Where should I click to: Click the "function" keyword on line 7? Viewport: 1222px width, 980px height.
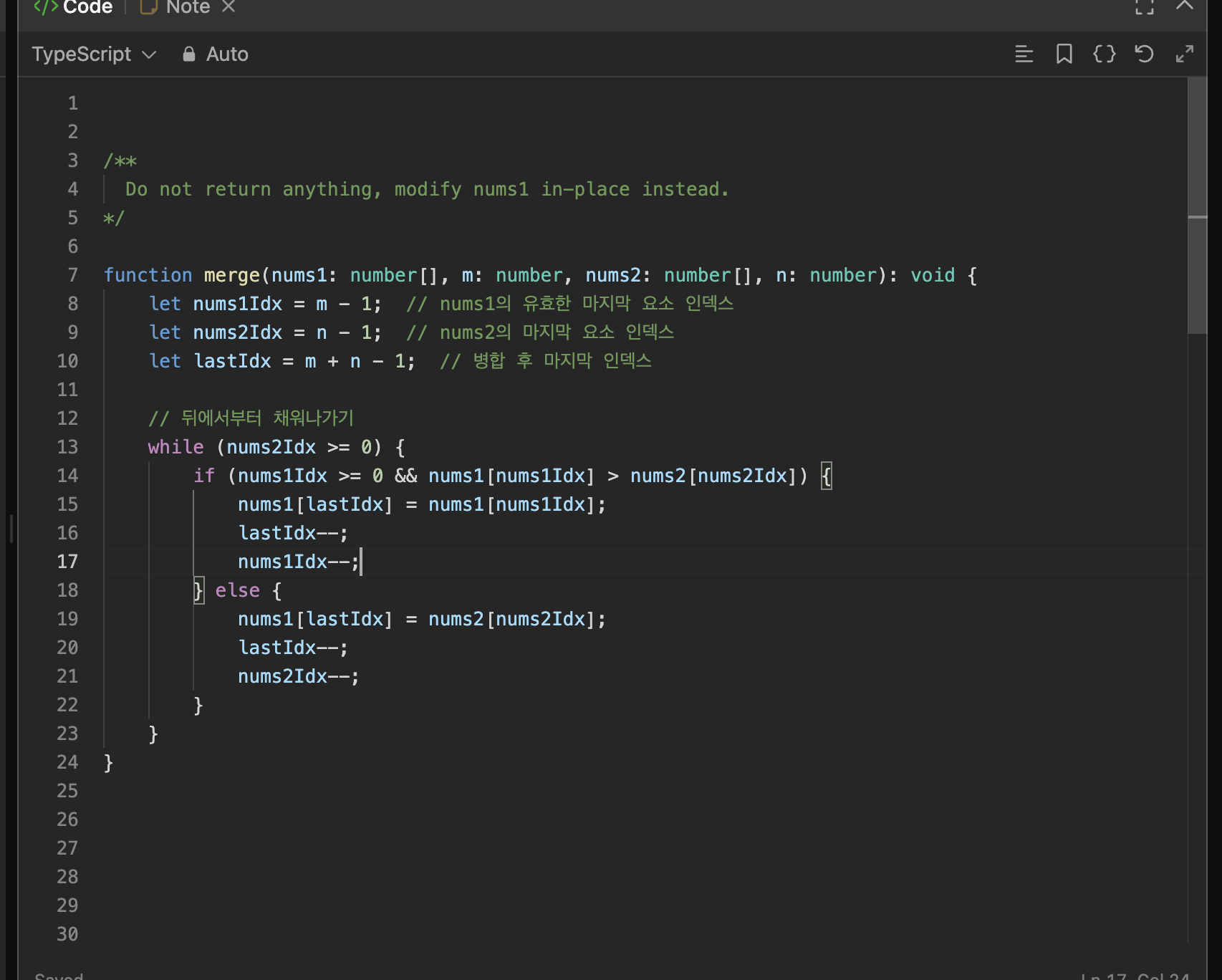pos(148,275)
